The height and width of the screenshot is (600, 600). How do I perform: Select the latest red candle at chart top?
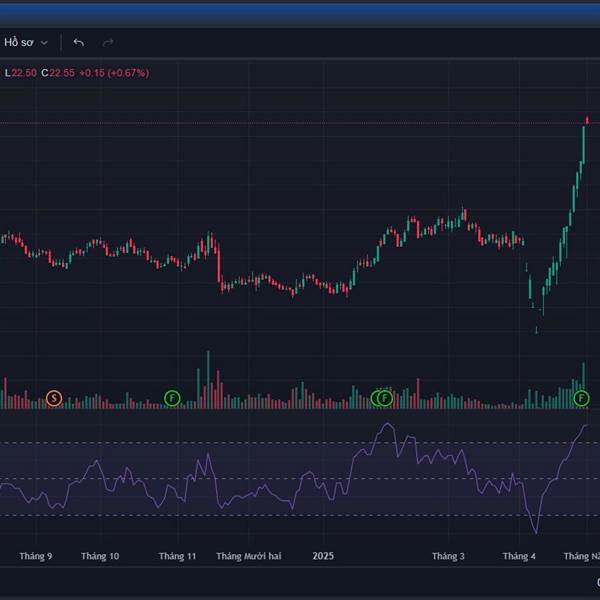[x=587, y=121]
